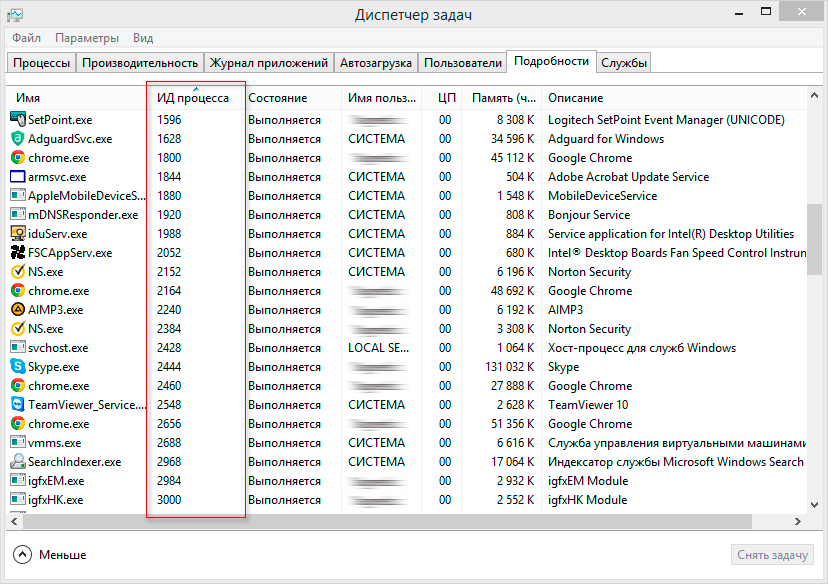Click the Adguard for Windows description
This screenshot has height=584, width=828.
point(606,138)
